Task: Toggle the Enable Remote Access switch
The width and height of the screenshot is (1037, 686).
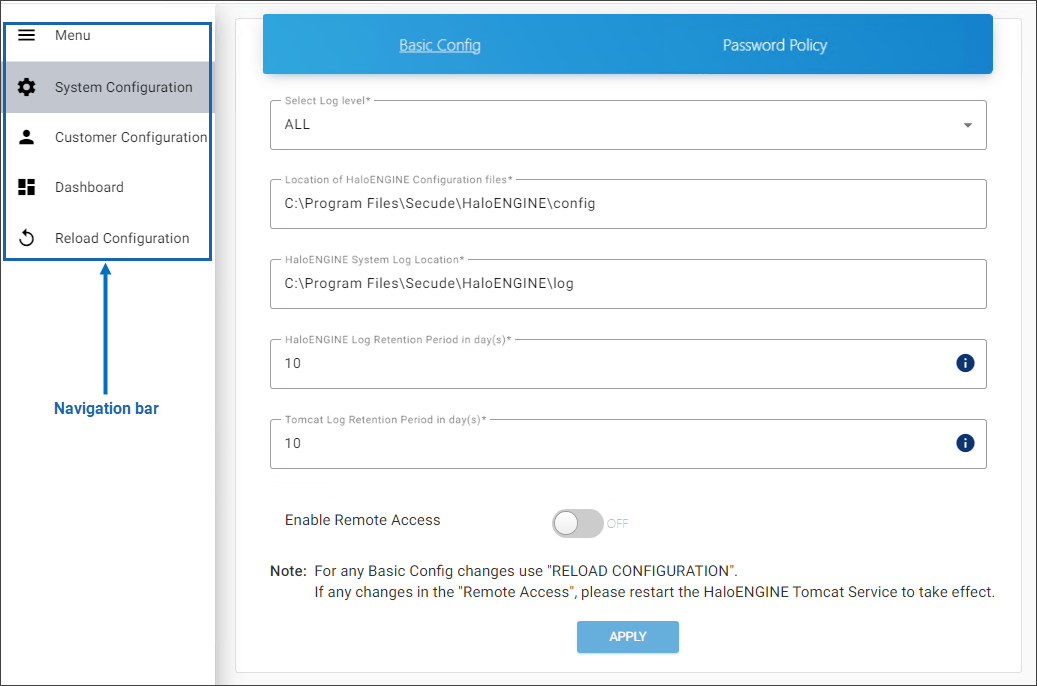Action: (578, 523)
